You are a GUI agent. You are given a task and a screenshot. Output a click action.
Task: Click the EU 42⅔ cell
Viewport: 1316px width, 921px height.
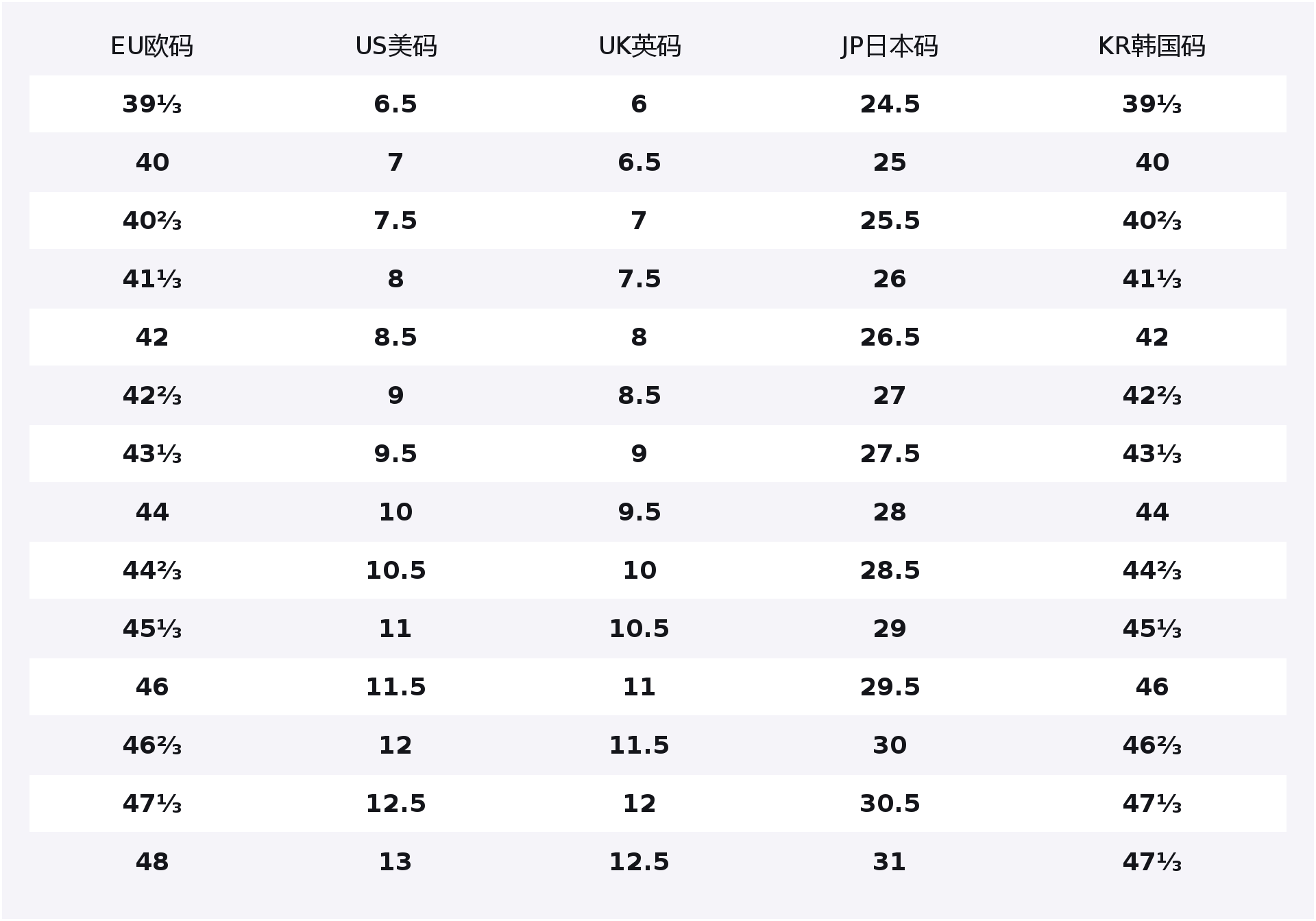click(151, 396)
